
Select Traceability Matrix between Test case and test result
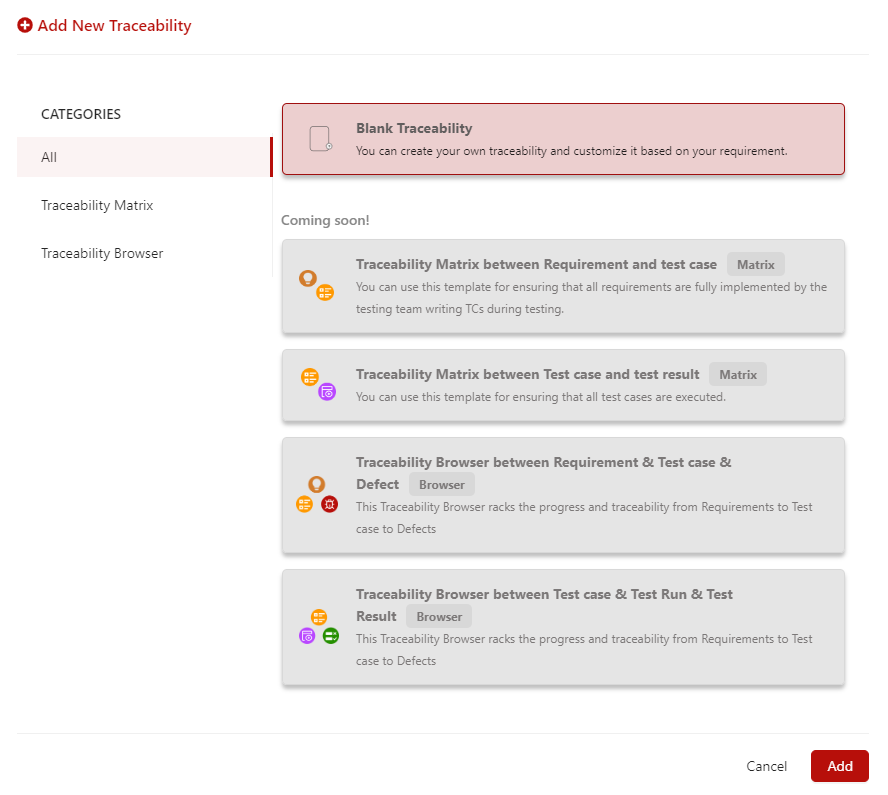coord(563,386)
